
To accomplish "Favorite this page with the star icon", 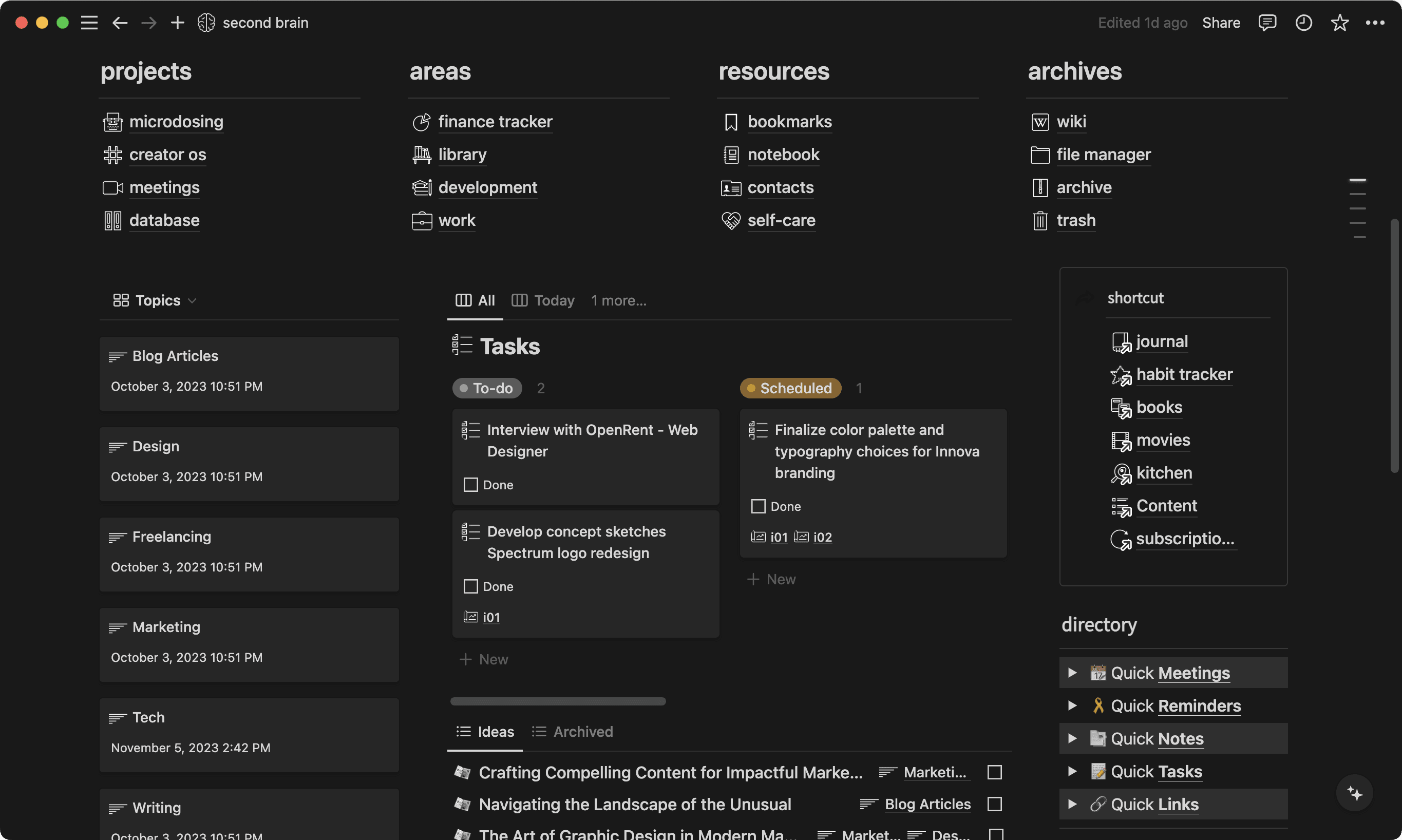I will click(x=1339, y=23).
